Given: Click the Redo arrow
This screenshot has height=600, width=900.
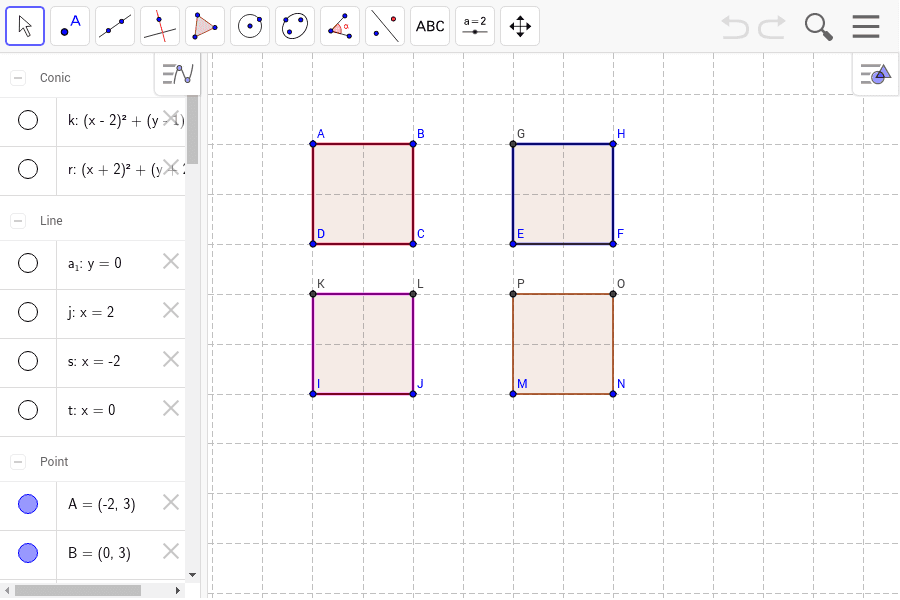Looking at the screenshot, I should tap(772, 26).
